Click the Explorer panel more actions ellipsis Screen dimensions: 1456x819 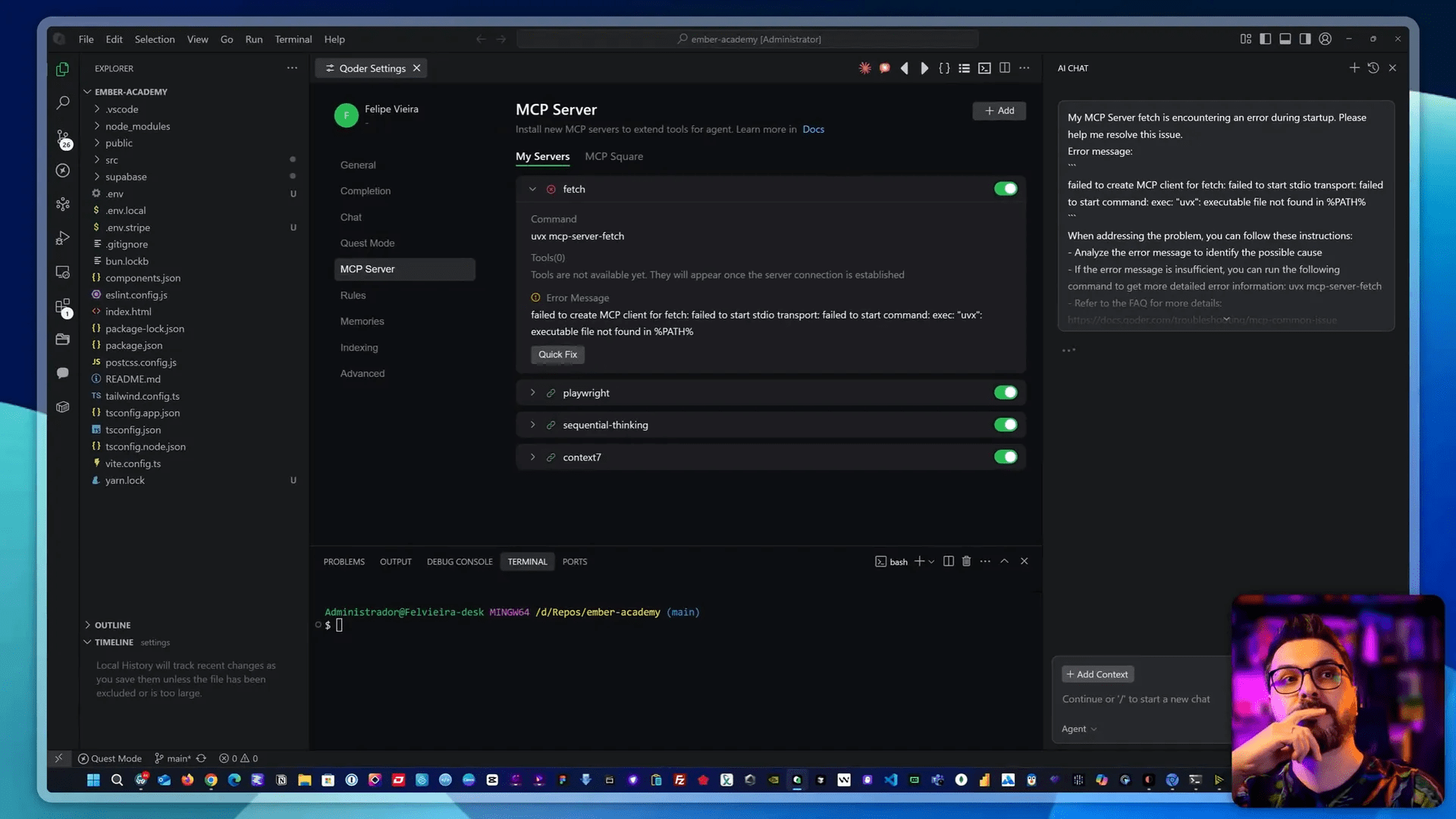coord(292,68)
